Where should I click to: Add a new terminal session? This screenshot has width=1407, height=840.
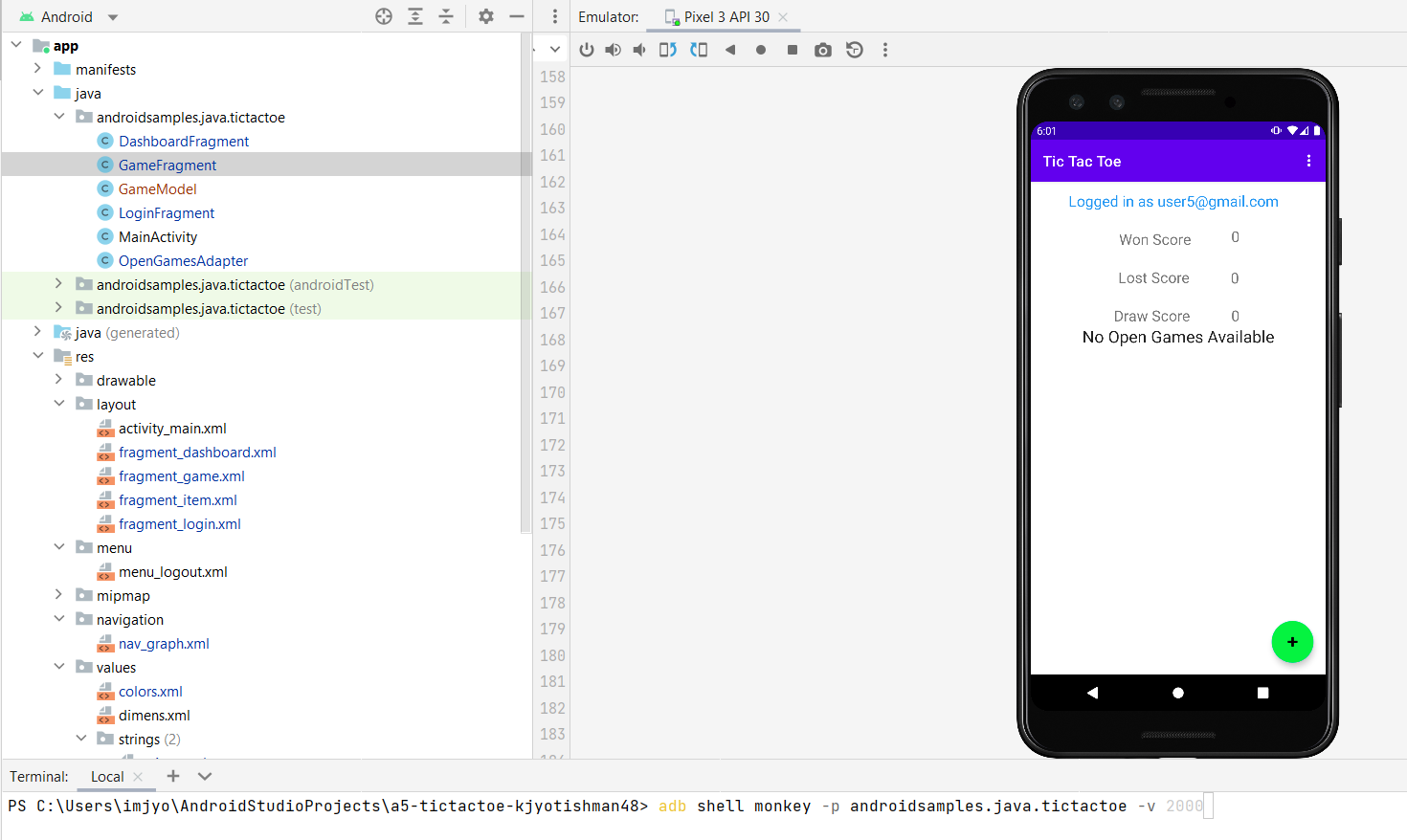point(173,776)
